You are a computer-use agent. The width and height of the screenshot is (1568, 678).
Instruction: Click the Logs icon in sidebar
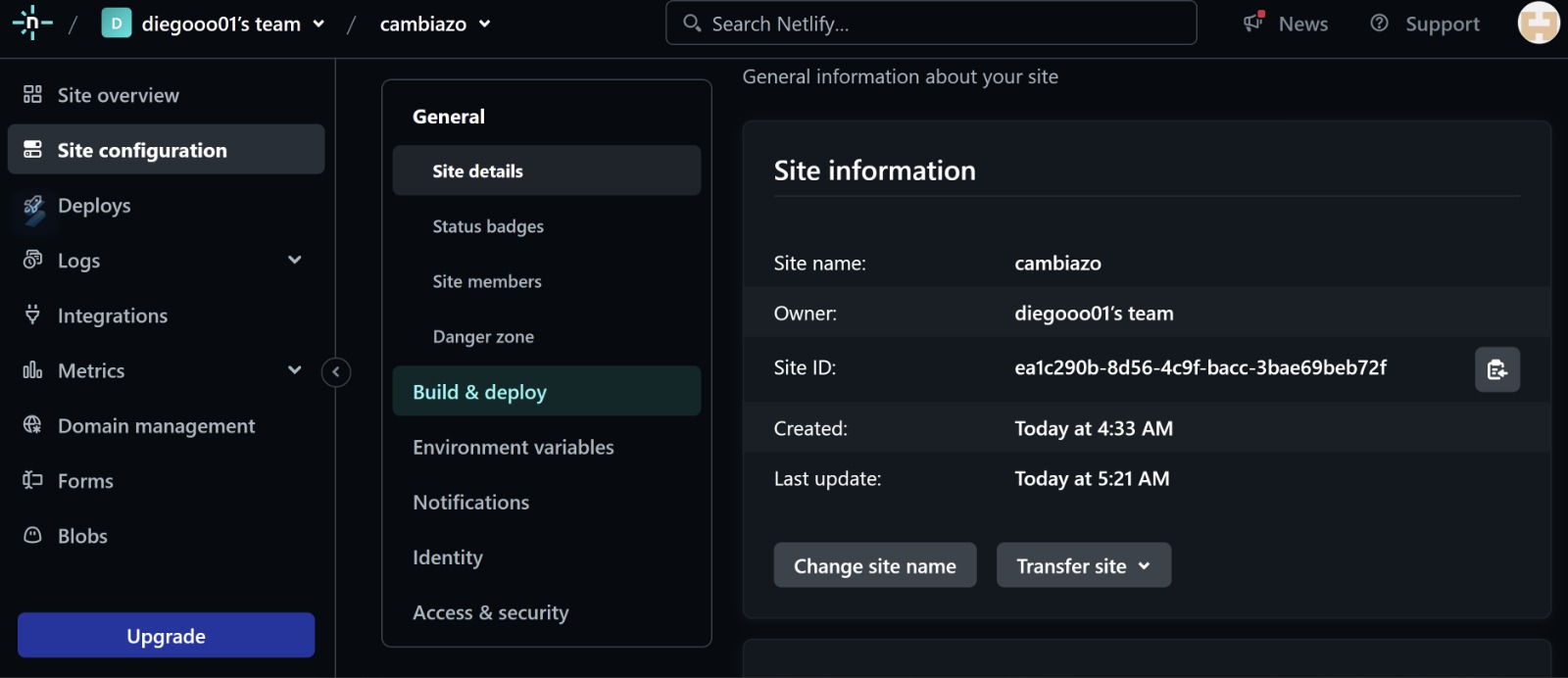point(32,260)
